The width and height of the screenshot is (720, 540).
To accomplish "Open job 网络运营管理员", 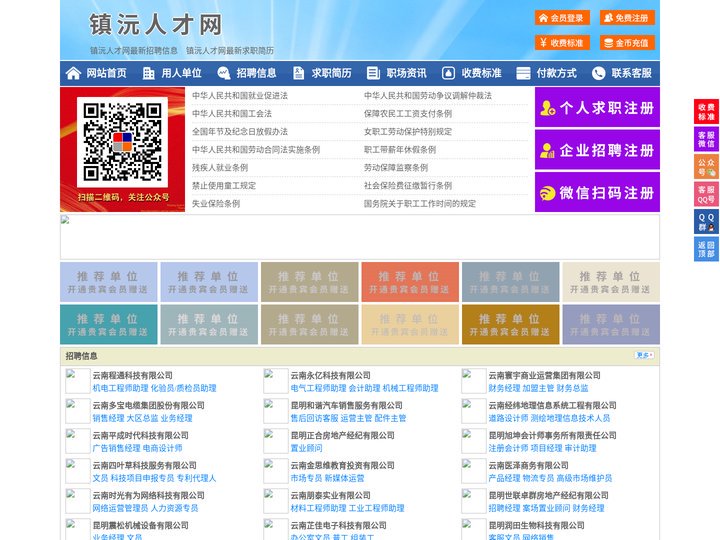I will point(120,508).
